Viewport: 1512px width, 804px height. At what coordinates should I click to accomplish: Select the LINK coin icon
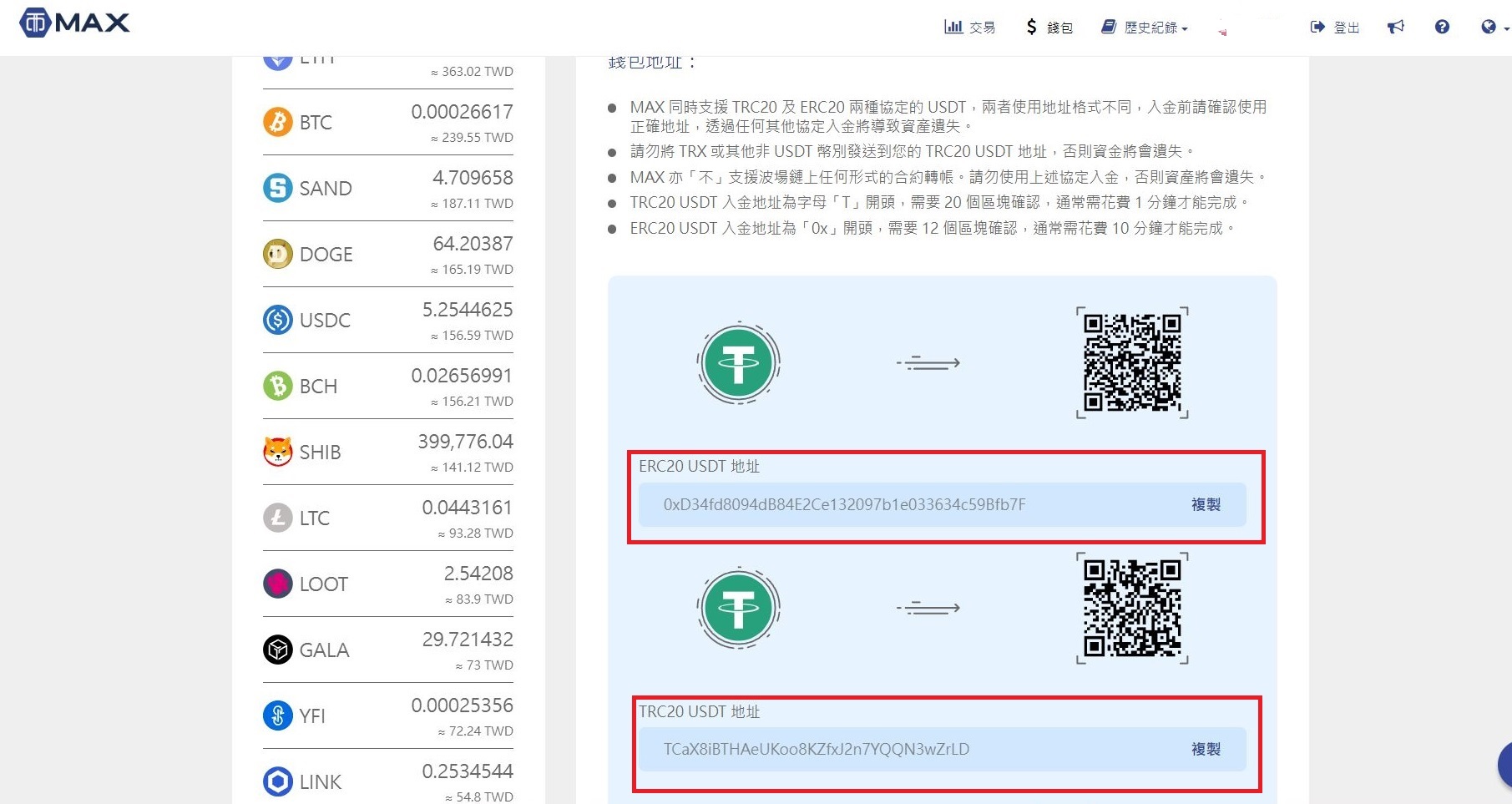coord(278,781)
